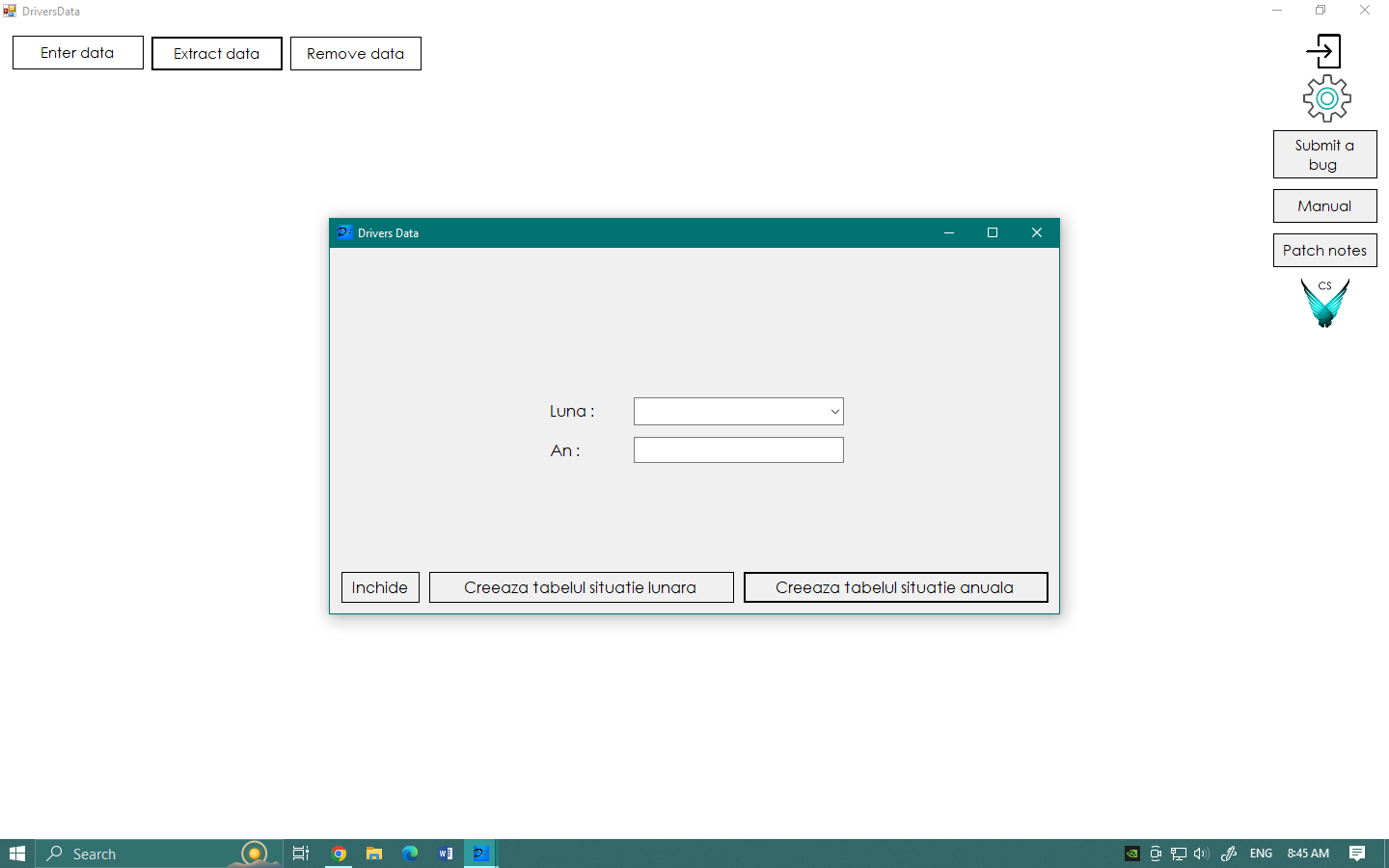This screenshot has width=1389, height=868.
Task: Open the Manual button
Action: coord(1325,206)
